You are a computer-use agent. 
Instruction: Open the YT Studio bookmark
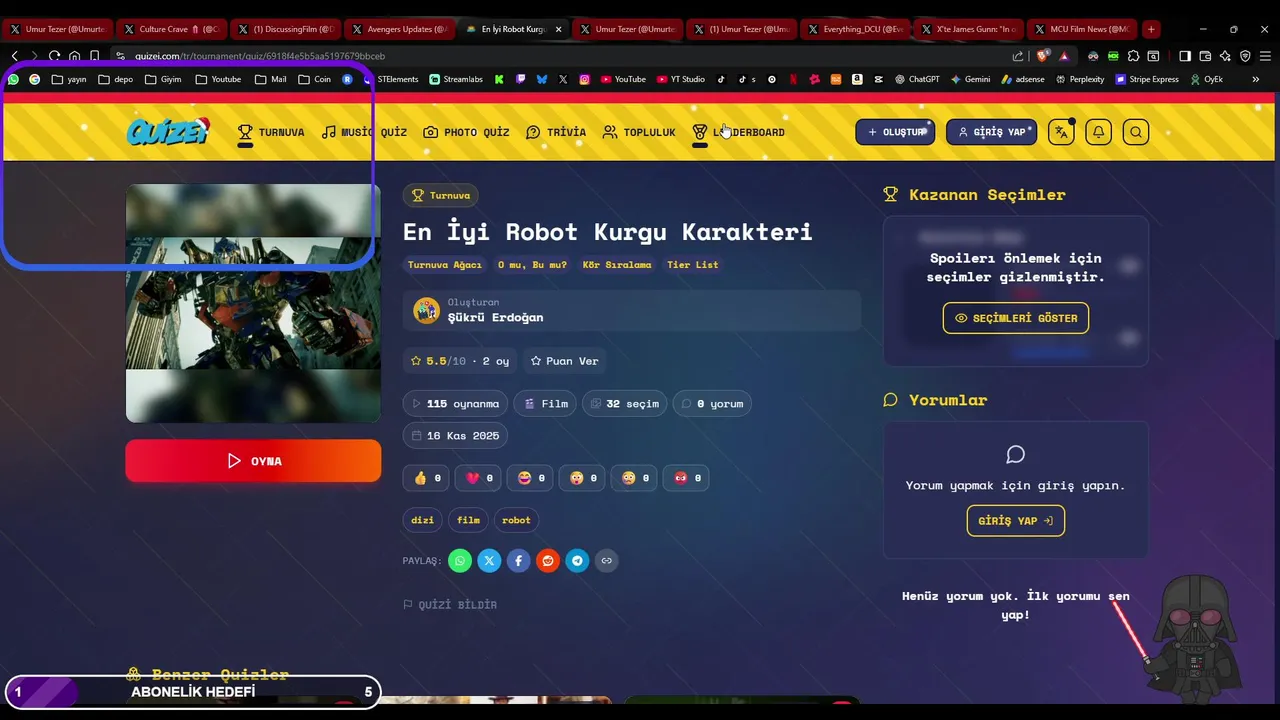(680, 79)
